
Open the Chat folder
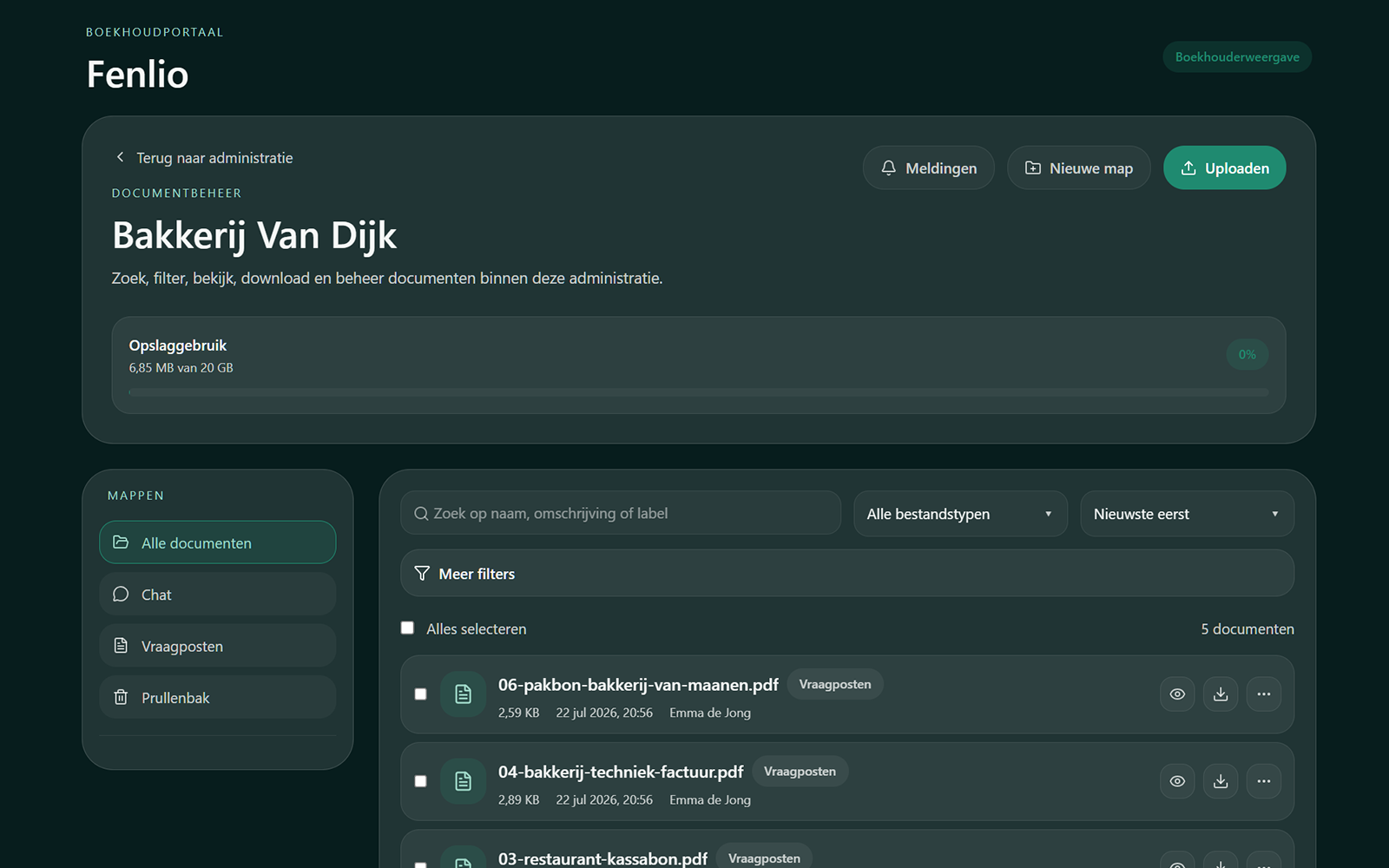(218, 594)
